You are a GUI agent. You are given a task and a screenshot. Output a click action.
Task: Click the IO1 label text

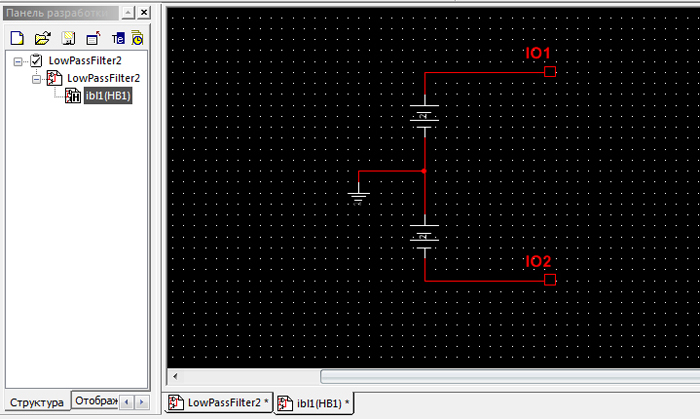click(x=538, y=53)
